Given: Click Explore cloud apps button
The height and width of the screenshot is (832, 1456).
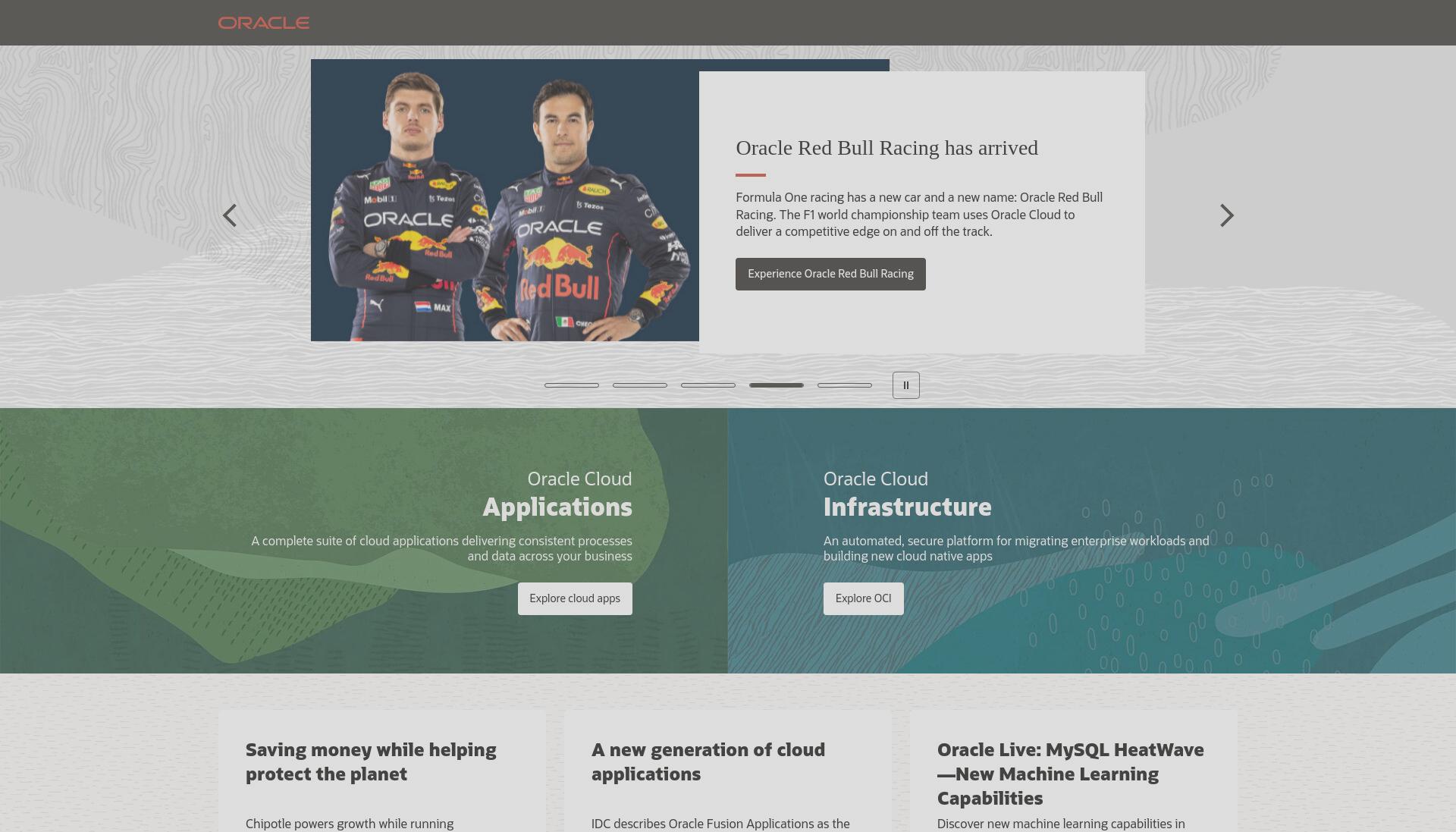Looking at the screenshot, I should pos(575,598).
